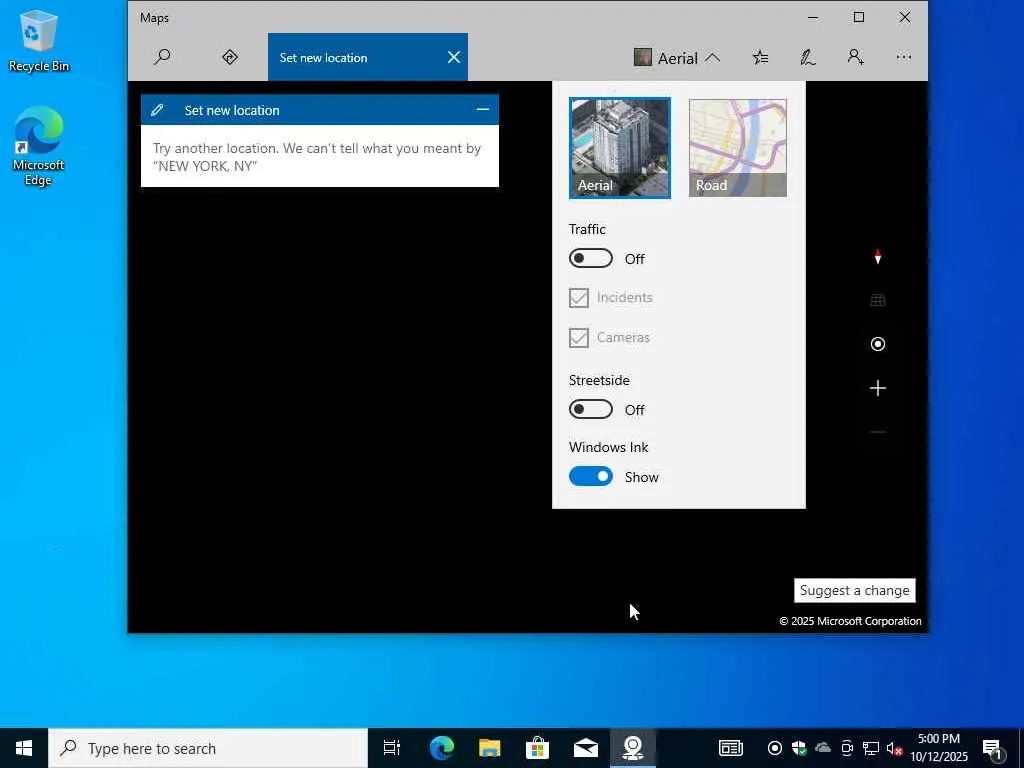Click the taskbar search box
This screenshot has height=768, width=1024.
208,748
